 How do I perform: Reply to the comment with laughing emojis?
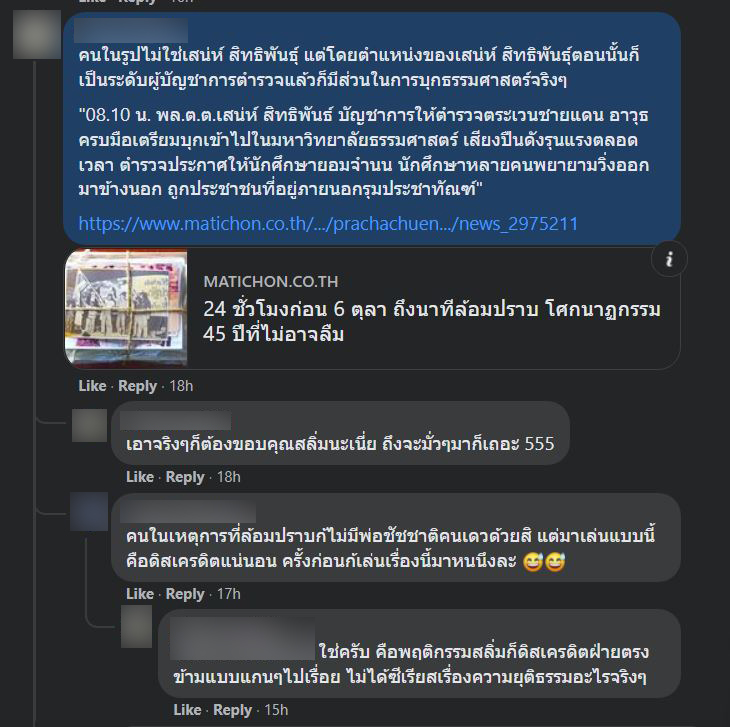pos(185,593)
